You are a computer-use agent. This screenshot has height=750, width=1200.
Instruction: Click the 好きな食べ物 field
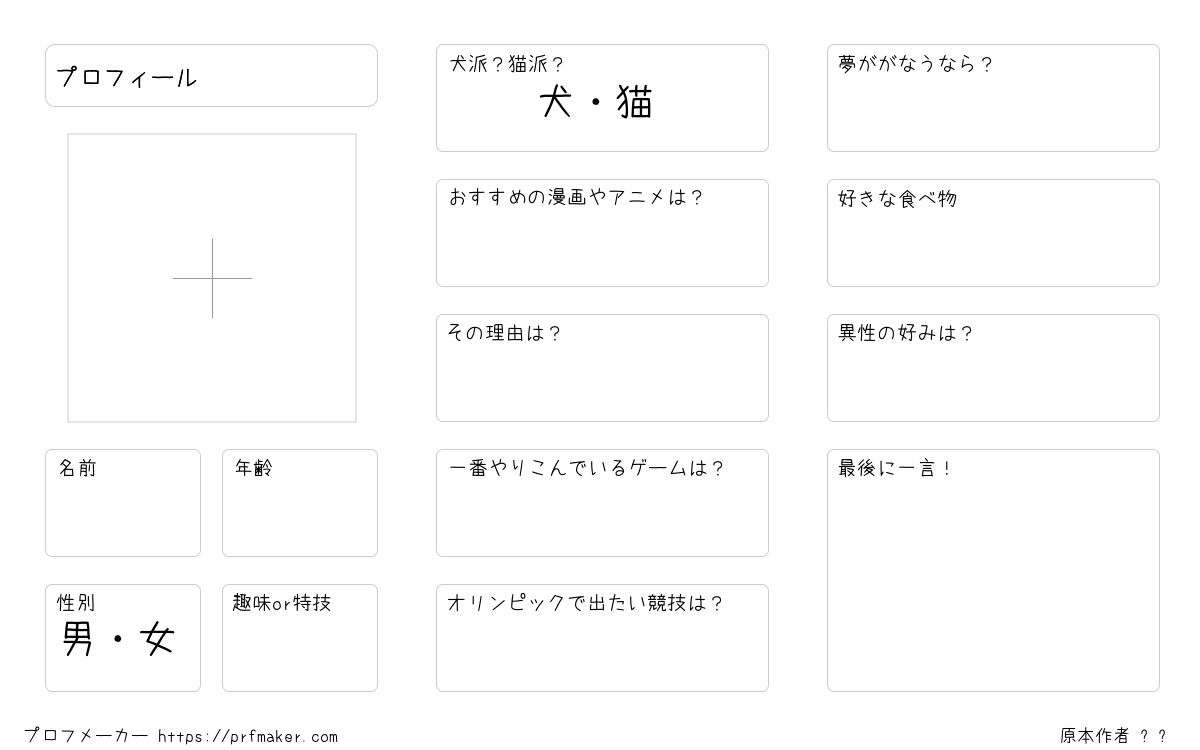coord(993,233)
